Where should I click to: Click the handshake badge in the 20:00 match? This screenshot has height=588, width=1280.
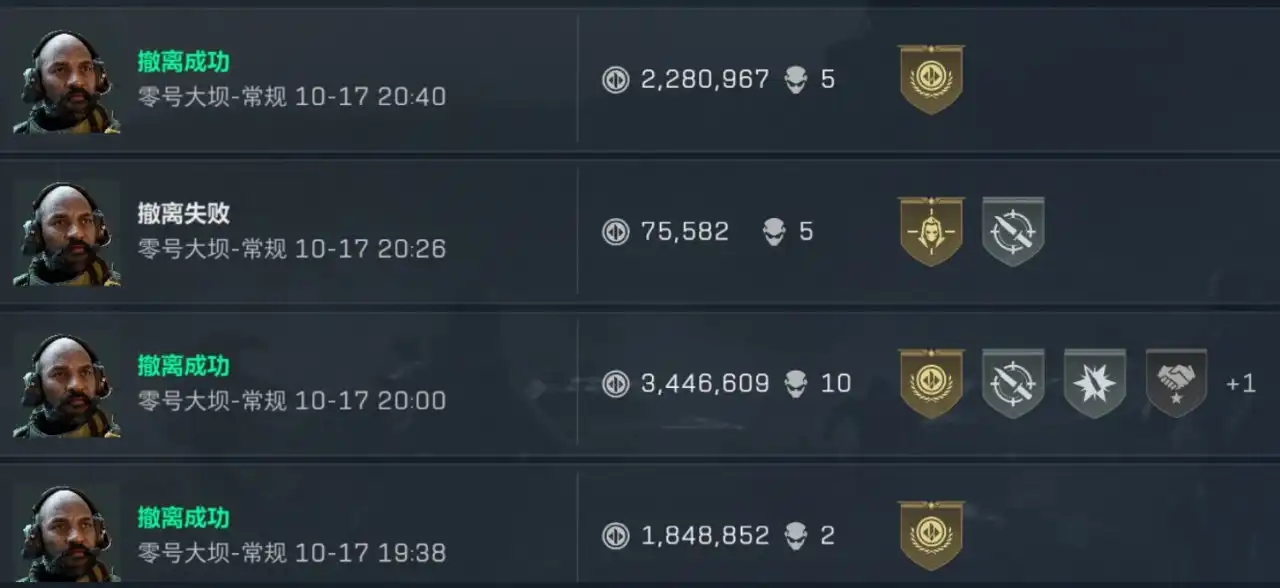(x=1176, y=383)
